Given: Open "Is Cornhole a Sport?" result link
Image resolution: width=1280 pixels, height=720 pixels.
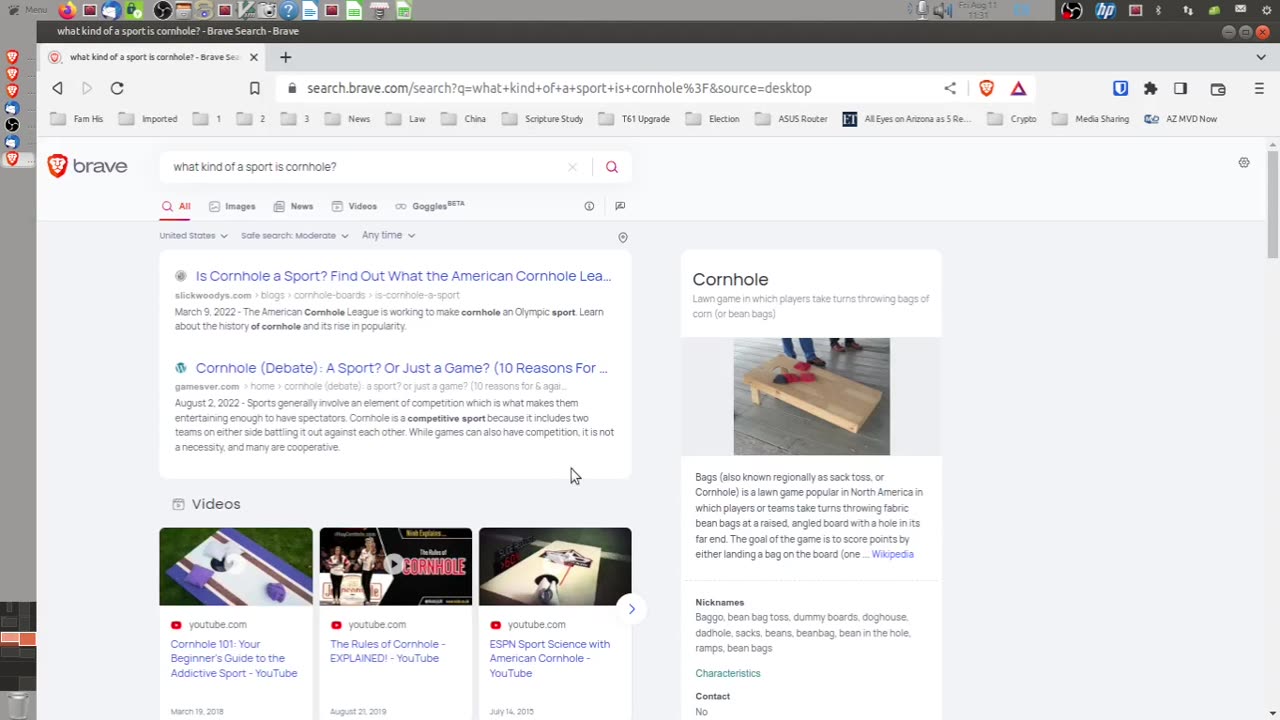Looking at the screenshot, I should click(x=403, y=276).
